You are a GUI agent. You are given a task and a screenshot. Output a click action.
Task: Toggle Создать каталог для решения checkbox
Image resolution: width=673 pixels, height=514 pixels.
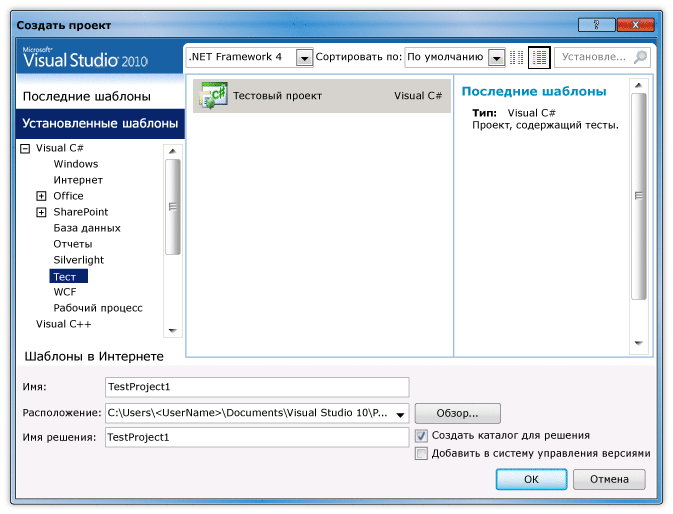(x=421, y=436)
